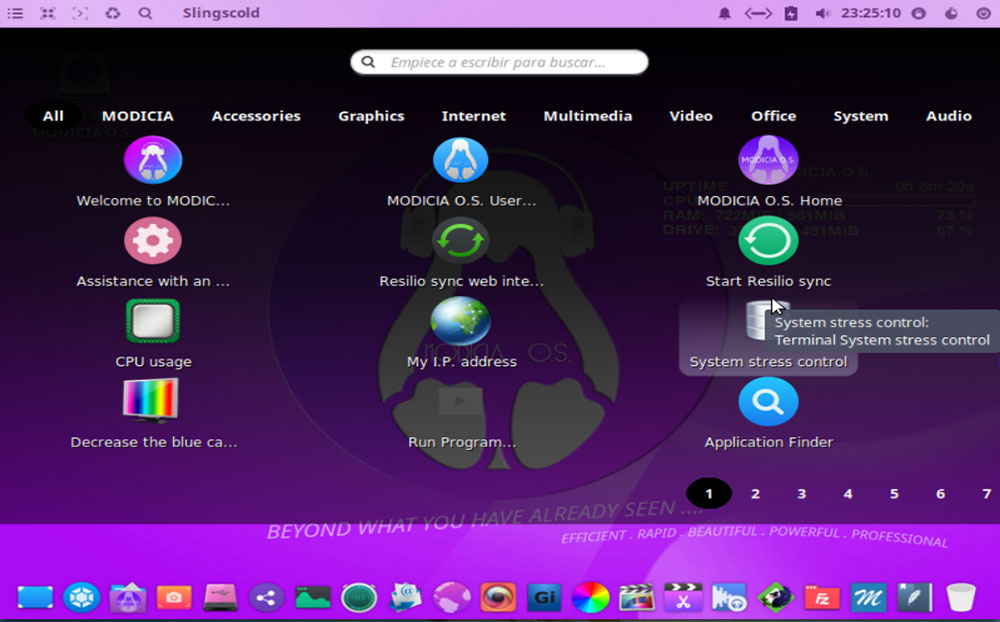This screenshot has height=622, width=1000.
Task: Open the camera screenshot dock icon
Action: [x=174, y=598]
